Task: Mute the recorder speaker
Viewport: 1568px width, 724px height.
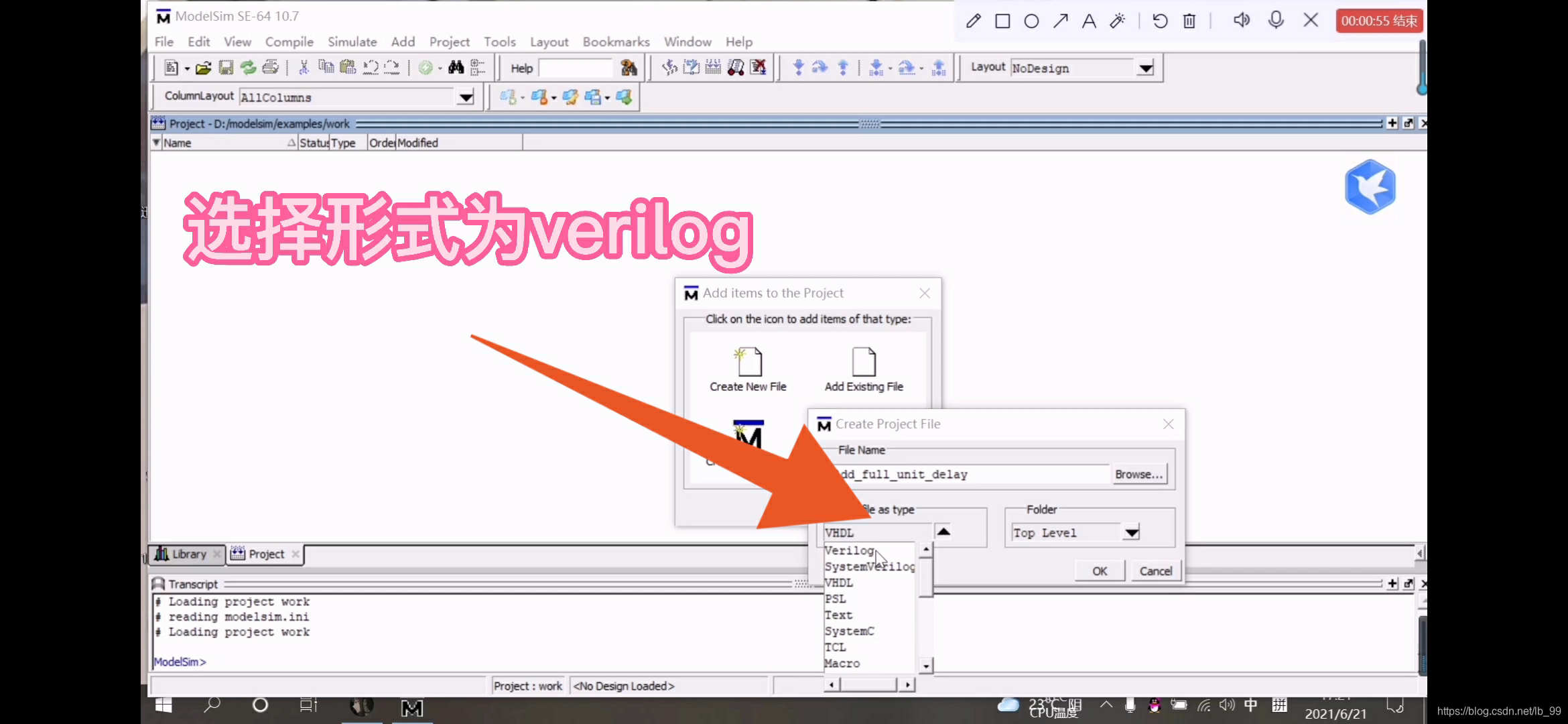Action: (x=1241, y=20)
